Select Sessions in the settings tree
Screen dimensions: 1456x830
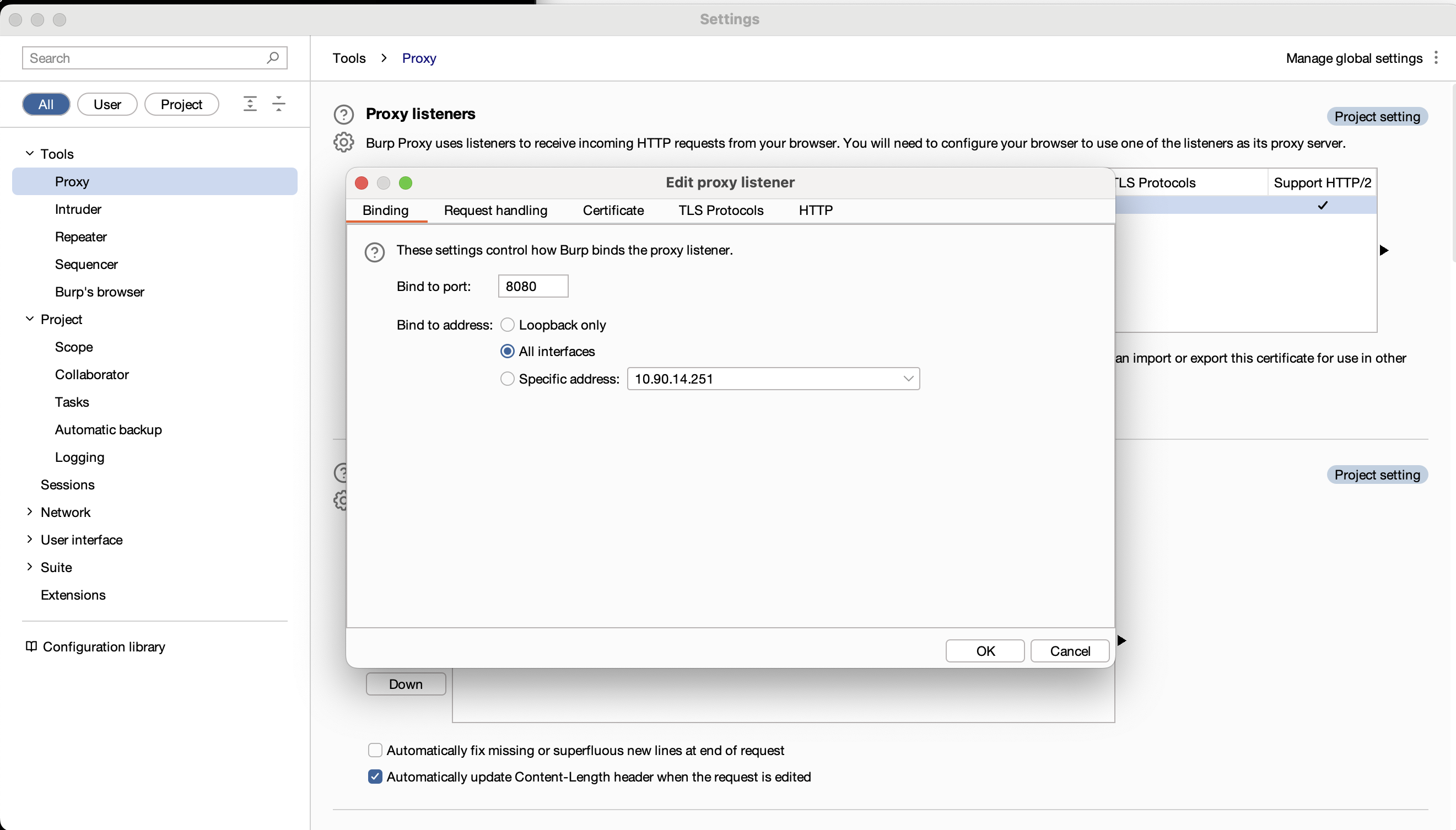coord(67,484)
